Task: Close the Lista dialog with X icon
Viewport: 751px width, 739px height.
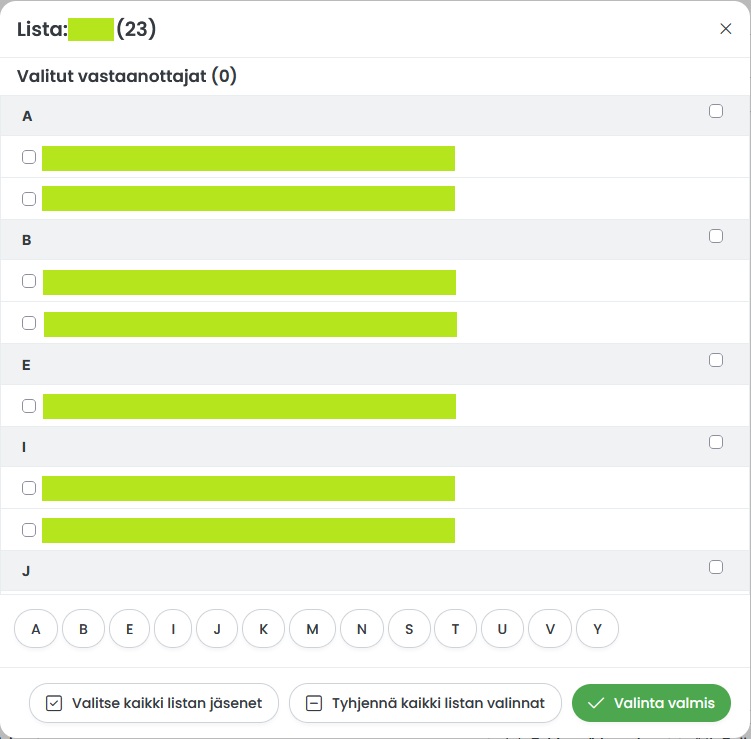Action: 725,29
